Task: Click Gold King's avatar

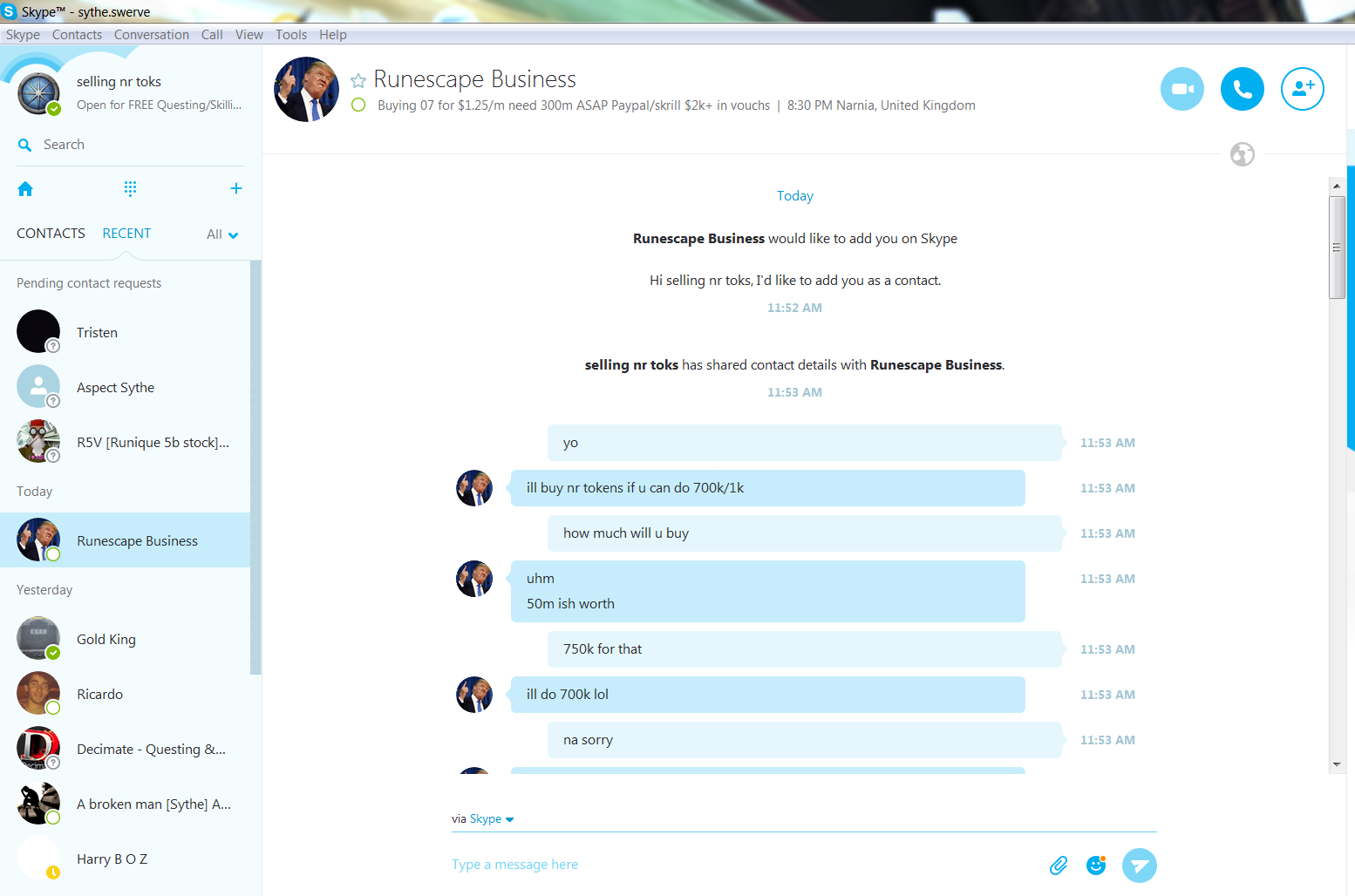Action: pyautogui.click(x=38, y=638)
